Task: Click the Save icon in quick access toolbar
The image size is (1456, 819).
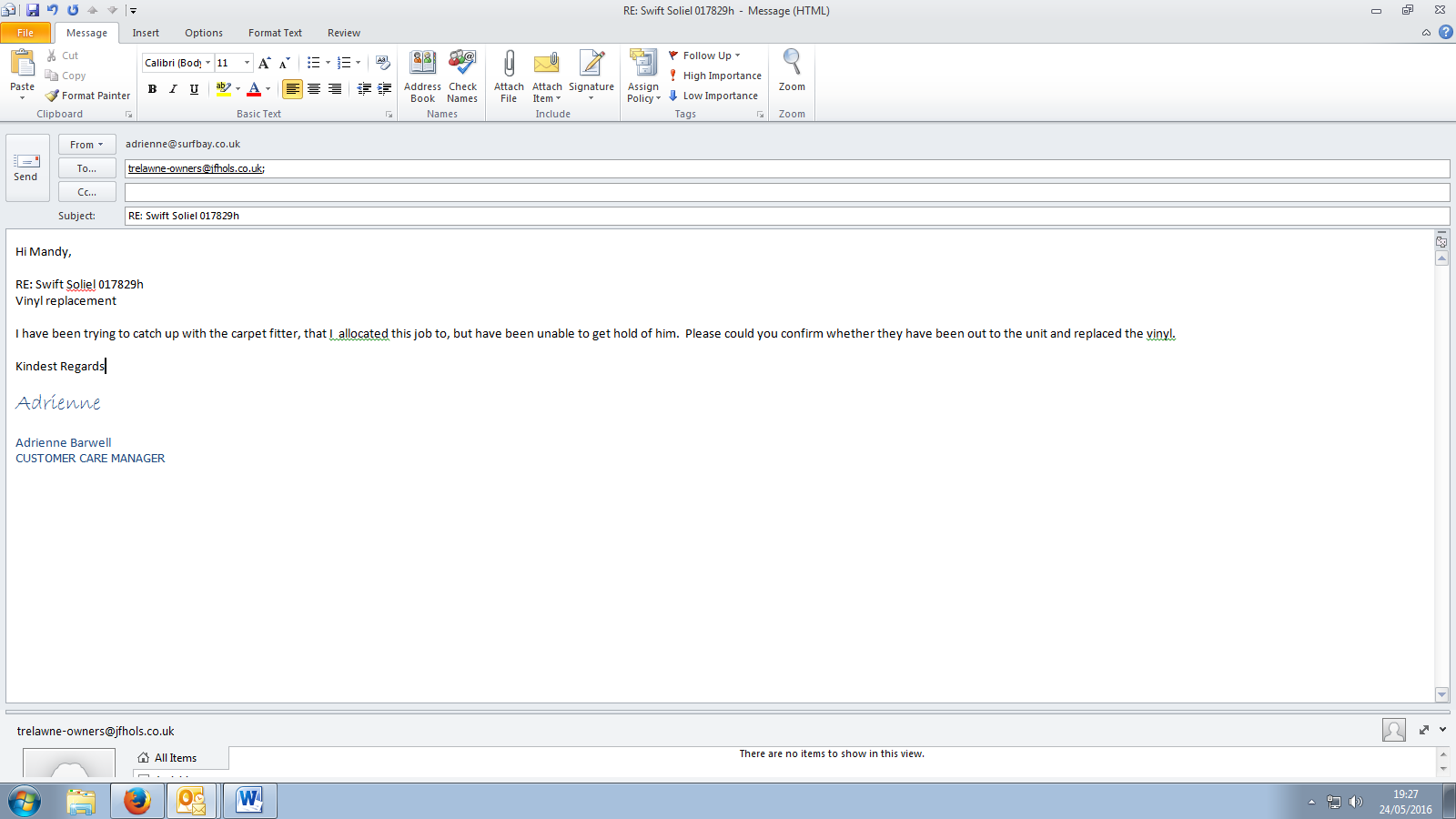Action: (x=33, y=10)
